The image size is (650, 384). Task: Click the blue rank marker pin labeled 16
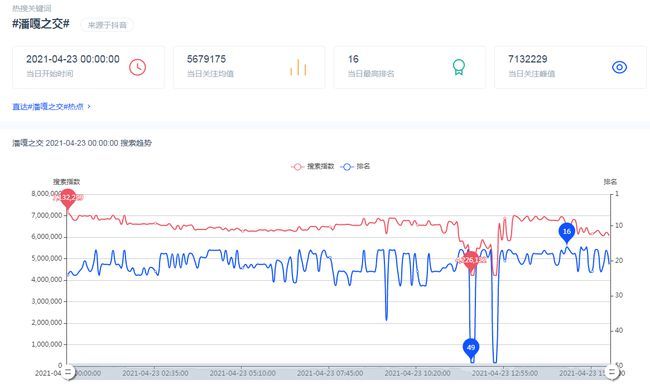(x=567, y=232)
